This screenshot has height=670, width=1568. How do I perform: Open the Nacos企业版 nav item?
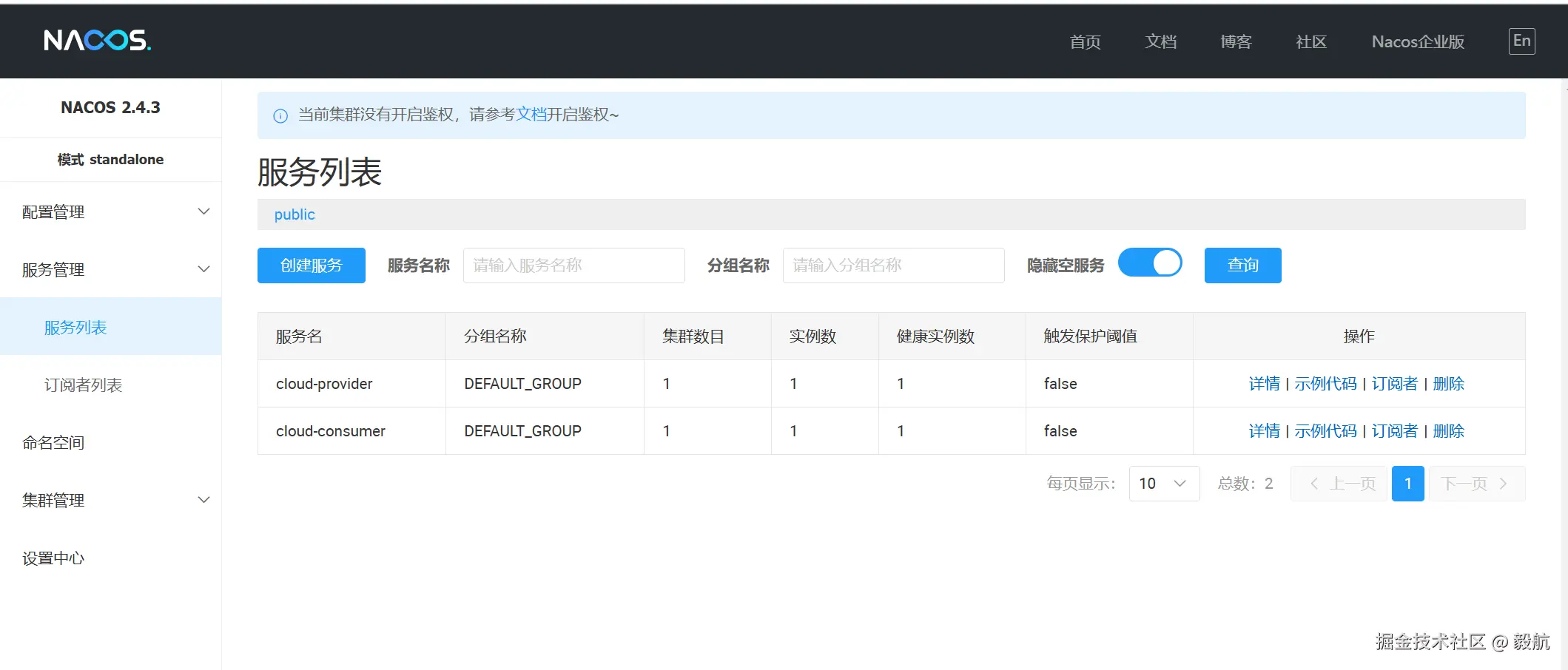click(1418, 41)
